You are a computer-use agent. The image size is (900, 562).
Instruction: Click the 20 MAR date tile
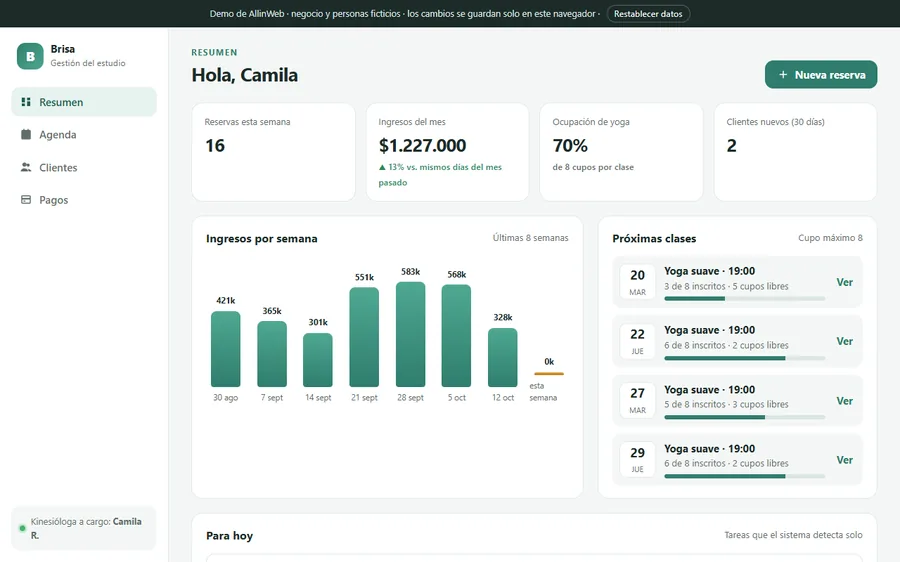[638, 282]
